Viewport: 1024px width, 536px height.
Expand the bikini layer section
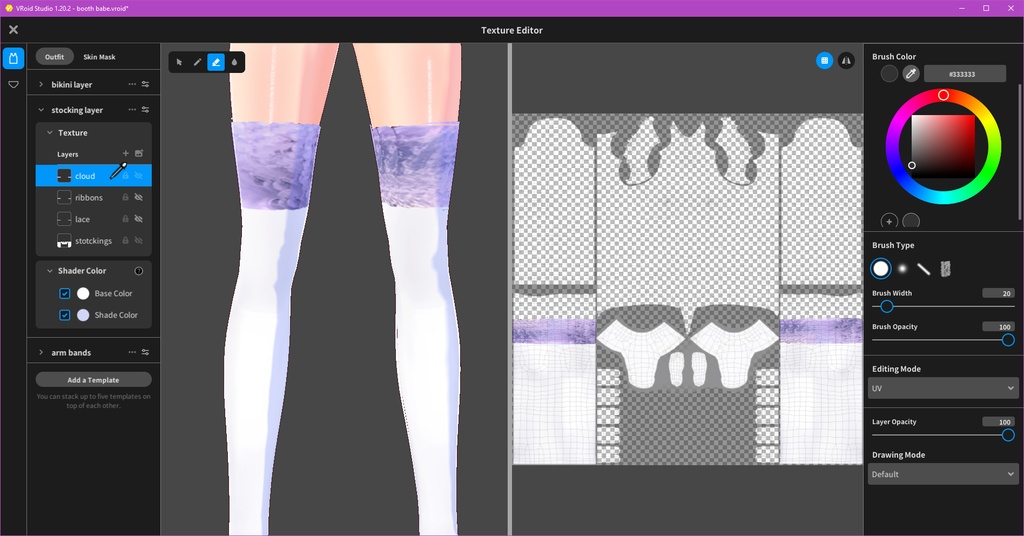[41, 84]
